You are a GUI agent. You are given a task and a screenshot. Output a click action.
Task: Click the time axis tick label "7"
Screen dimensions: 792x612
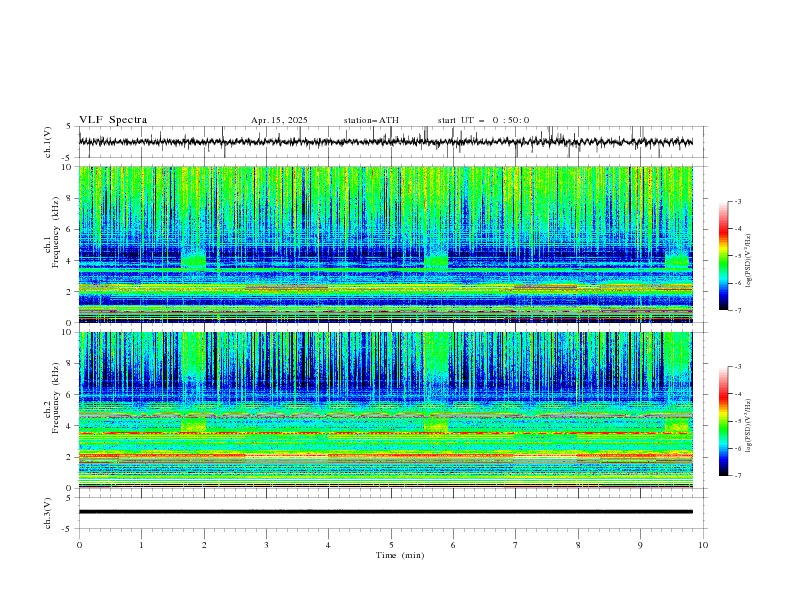click(516, 545)
